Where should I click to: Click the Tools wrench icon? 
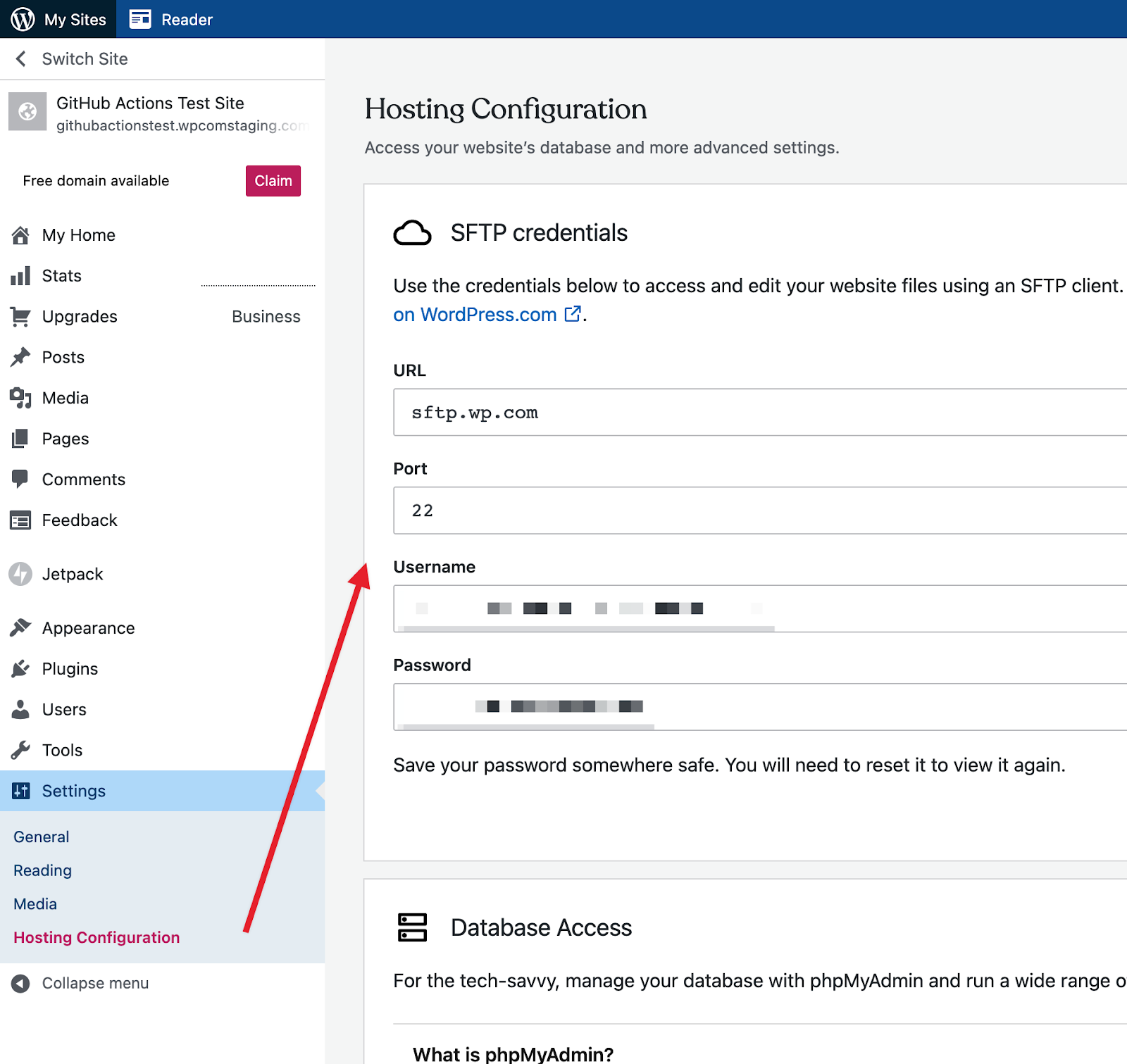coord(20,750)
